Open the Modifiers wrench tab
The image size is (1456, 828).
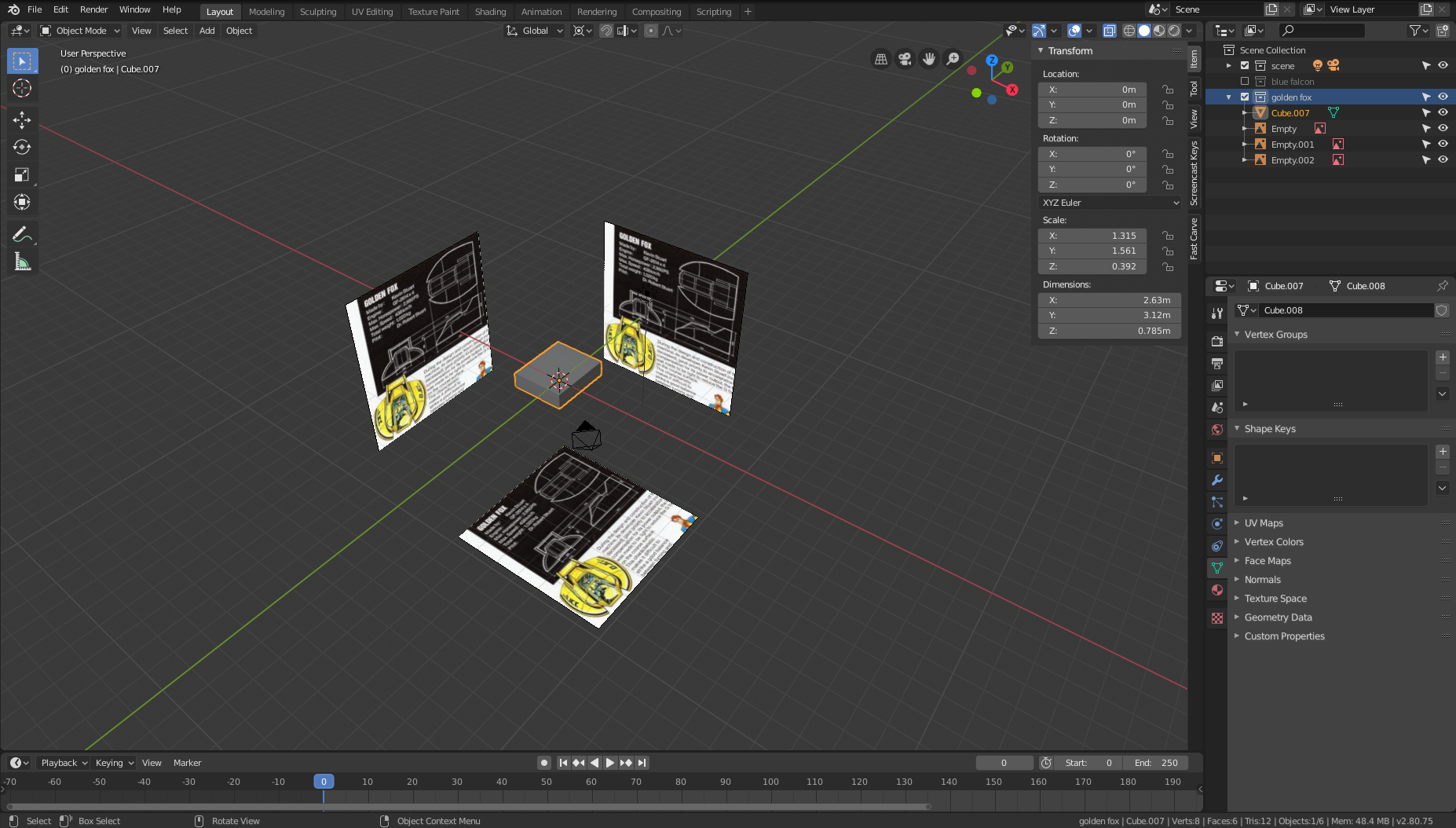1217,479
